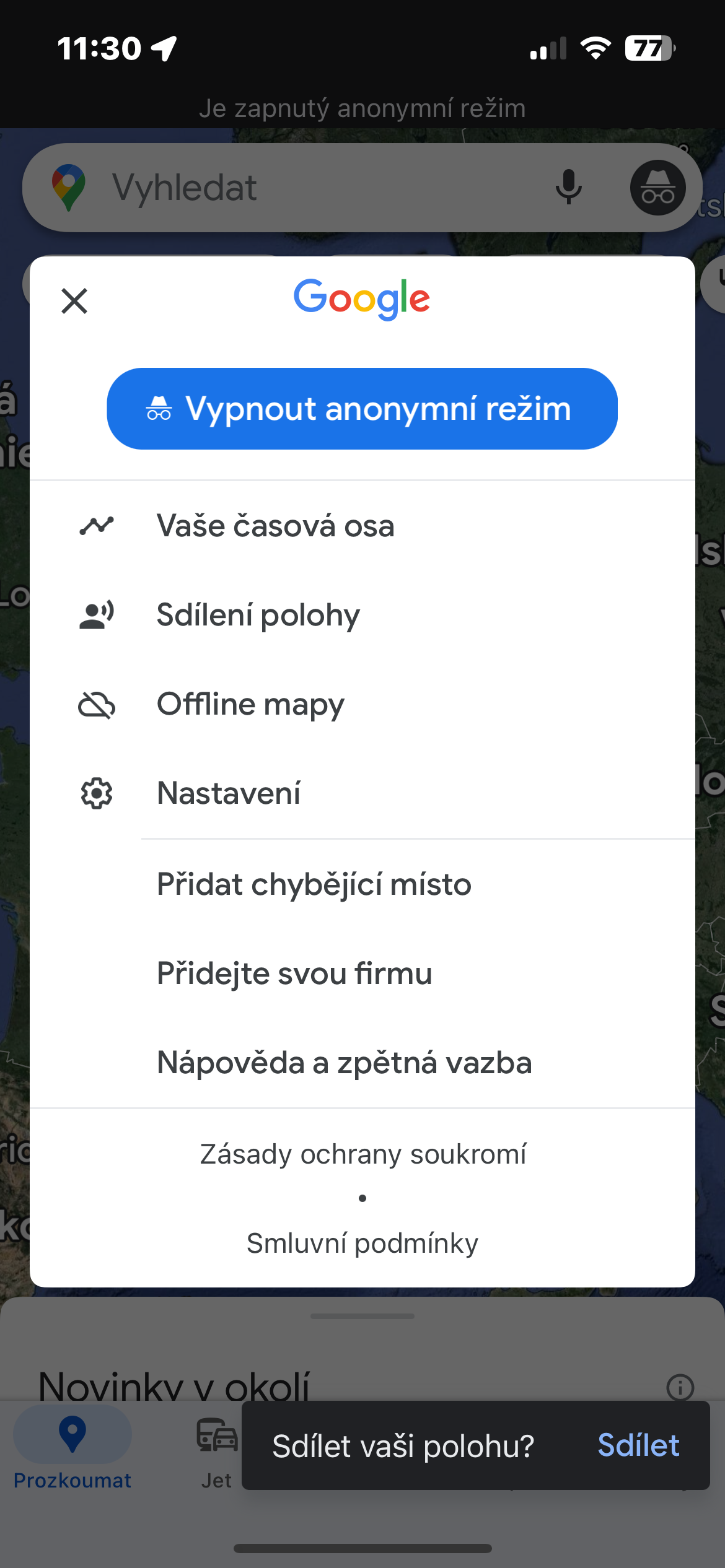The image size is (725, 1568).
Task: Turn off incognito with Vypnout anonymní režim
Action: pyautogui.click(x=362, y=409)
